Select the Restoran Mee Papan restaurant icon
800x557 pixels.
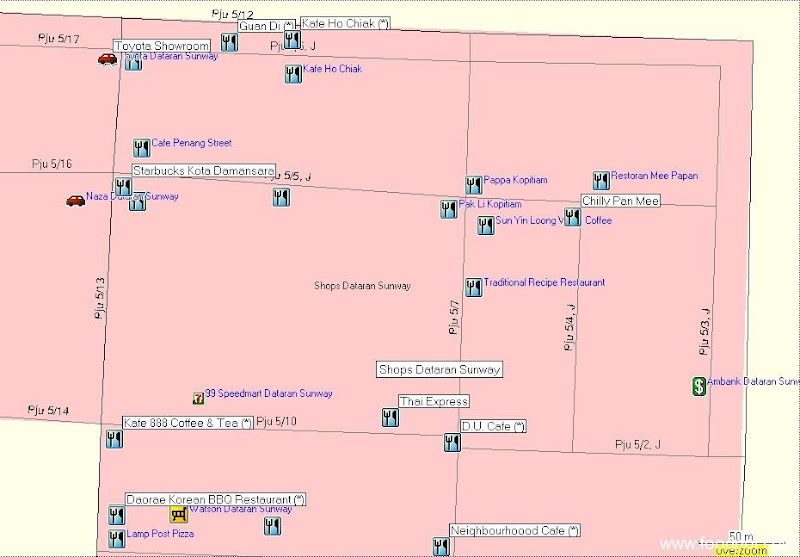601,181
